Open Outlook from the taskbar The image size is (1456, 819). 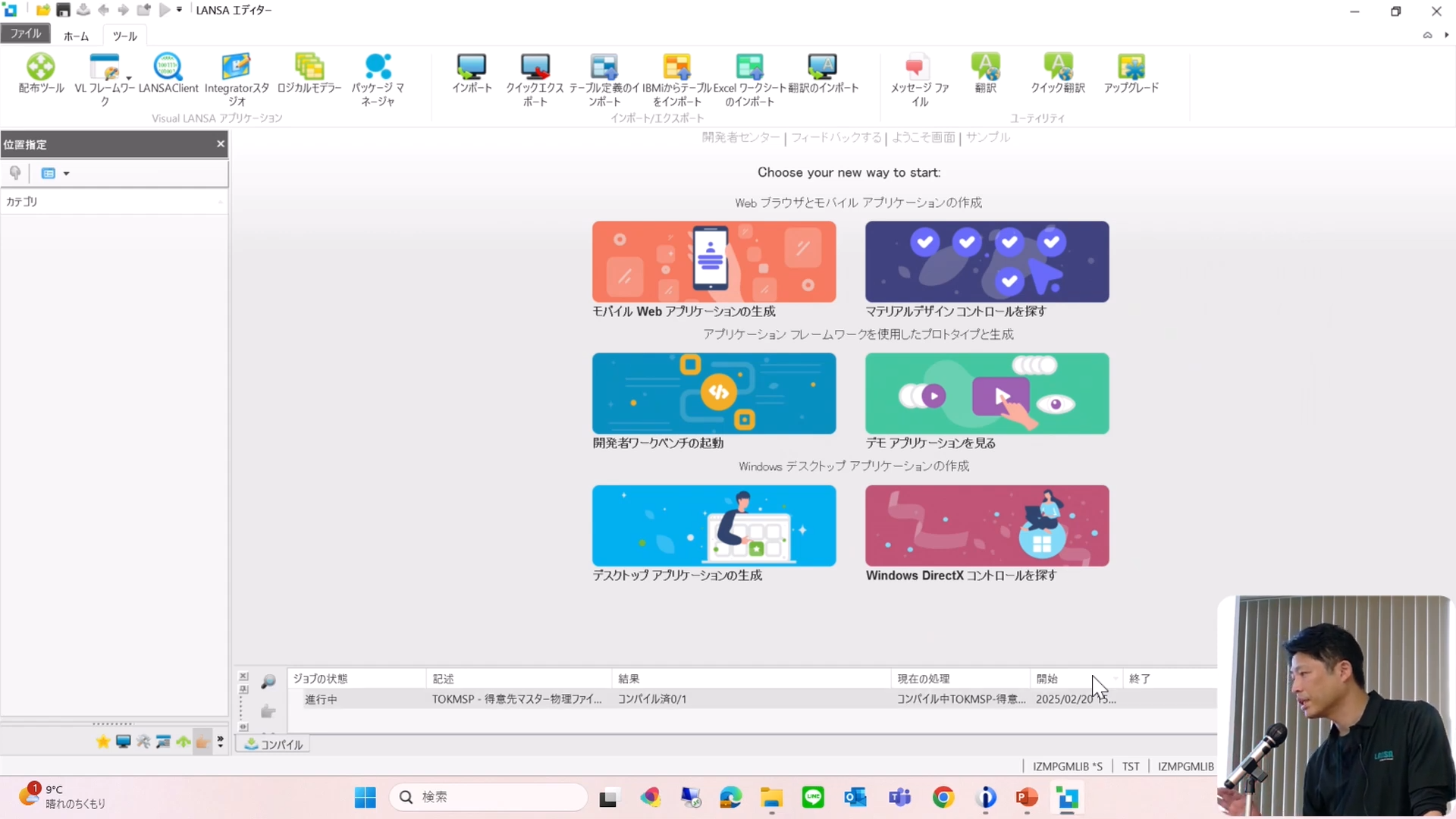(x=855, y=797)
